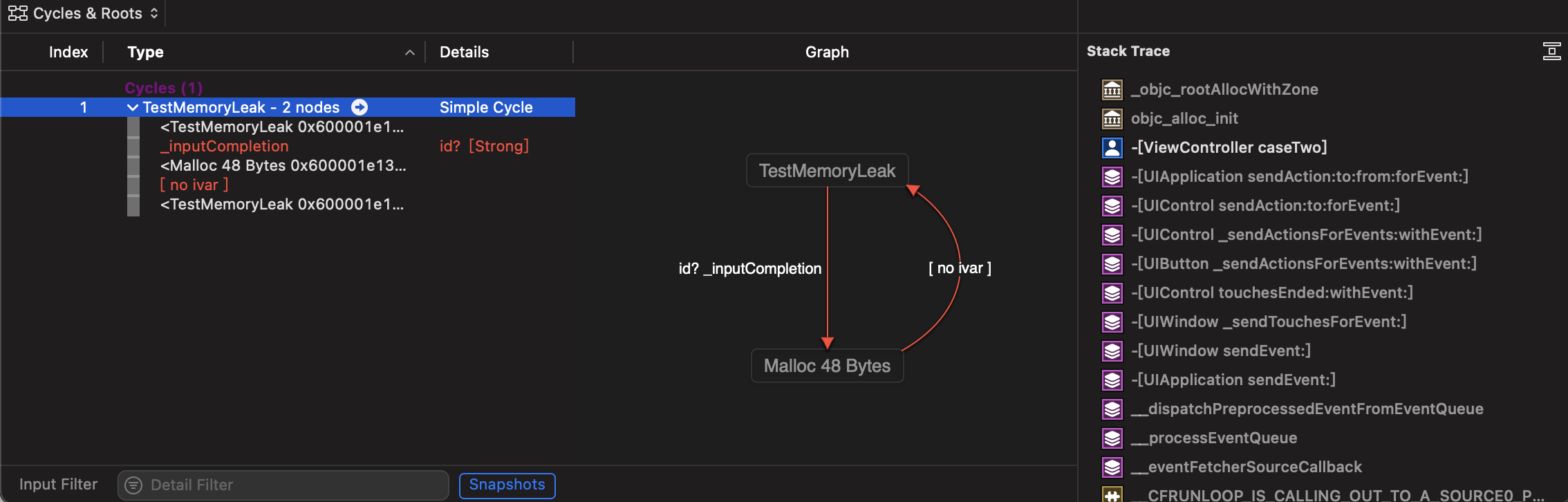The width and height of the screenshot is (1568, 502).
Task: Click the icon beside __processEventQueue
Action: [1112, 438]
